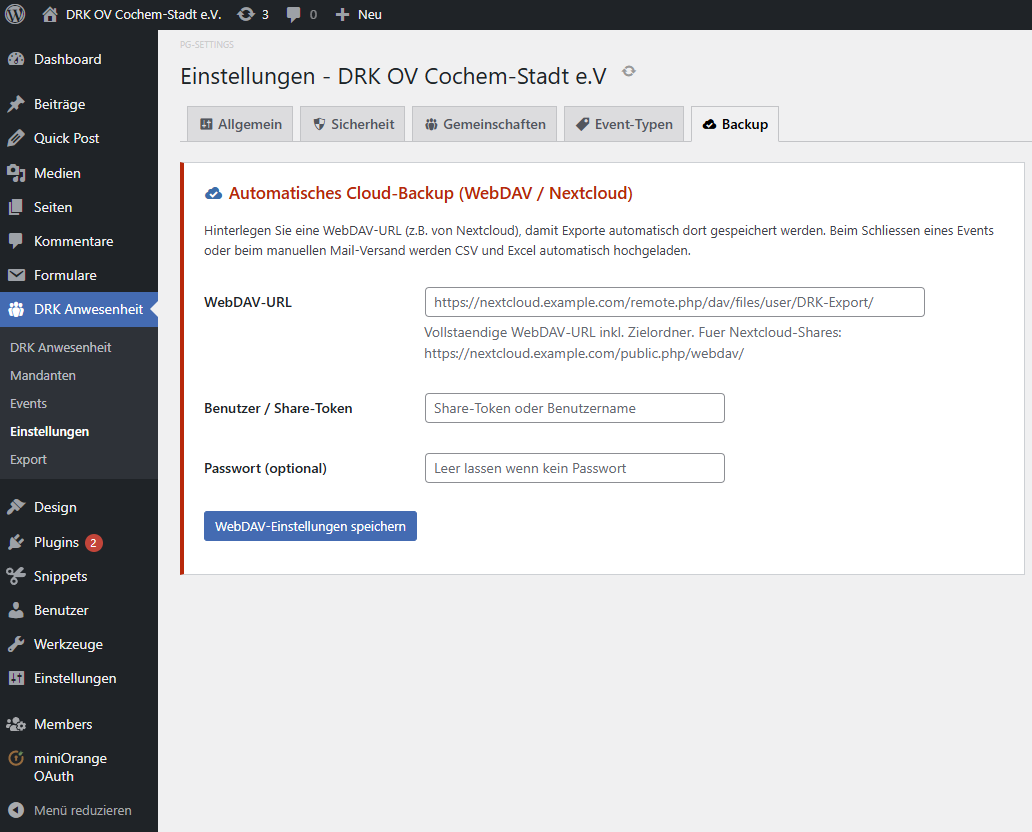Click the Plugins plug icon
Screen dimensions: 1032x832
[16, 542]
